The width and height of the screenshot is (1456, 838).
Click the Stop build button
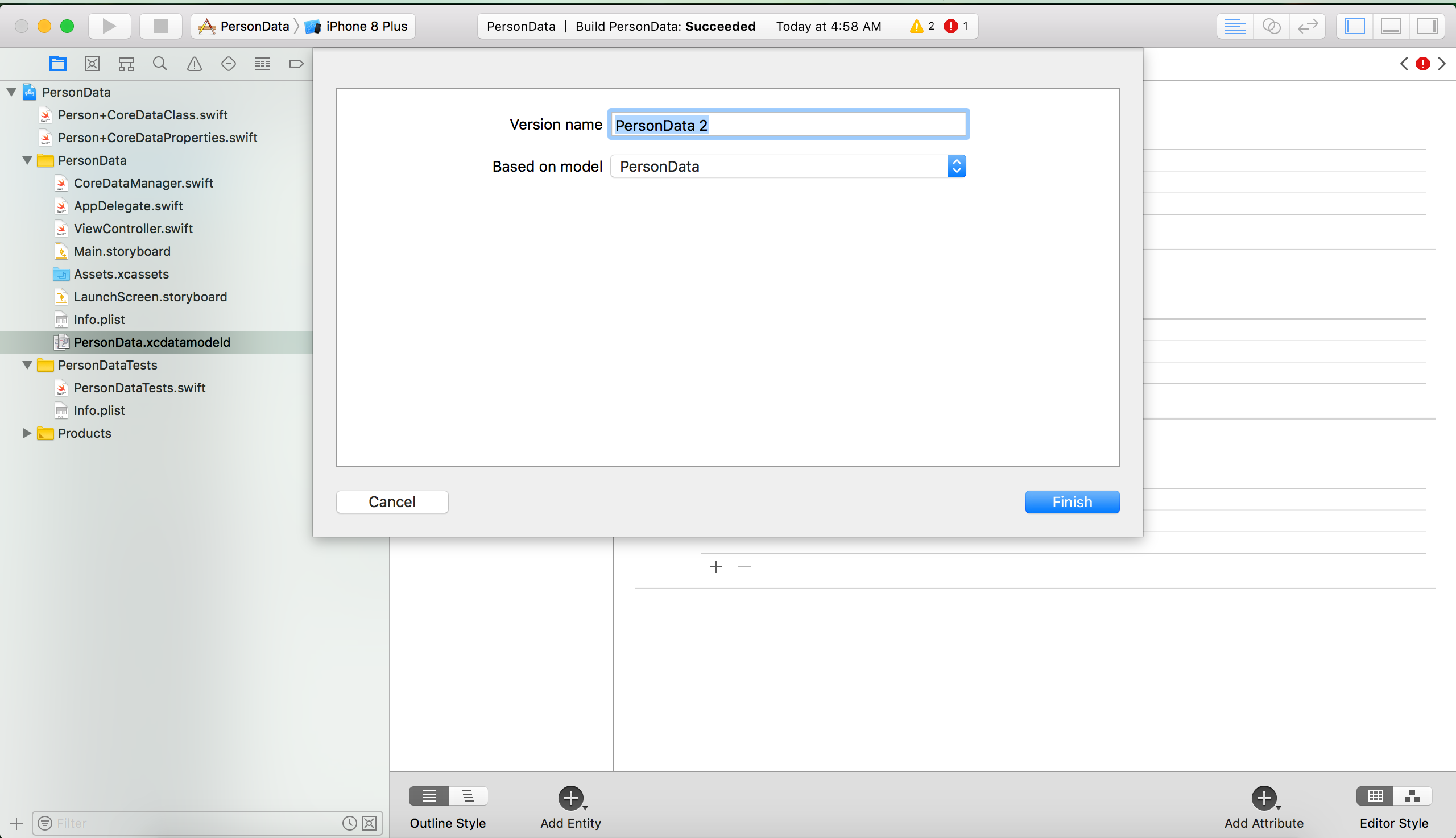pyautogui.click(x=160, y=26)
